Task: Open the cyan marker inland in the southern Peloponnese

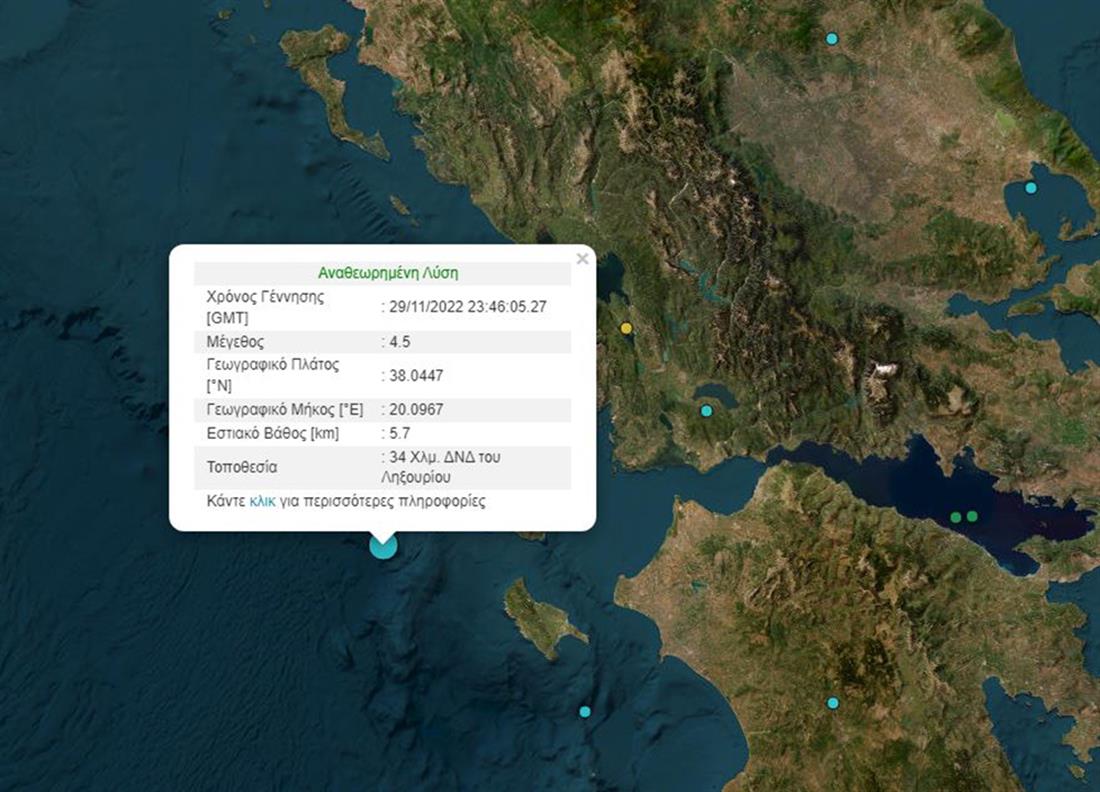Action: pos(832,703)
